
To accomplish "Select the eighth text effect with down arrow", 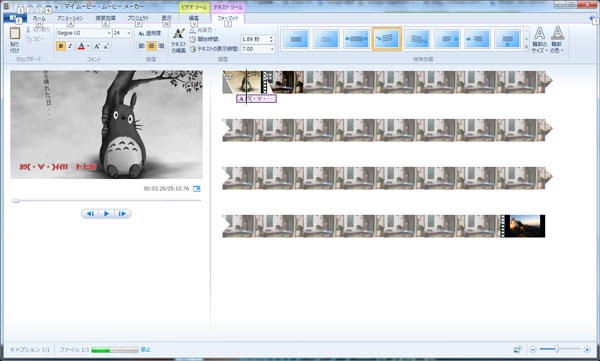I will pos(508,39).
